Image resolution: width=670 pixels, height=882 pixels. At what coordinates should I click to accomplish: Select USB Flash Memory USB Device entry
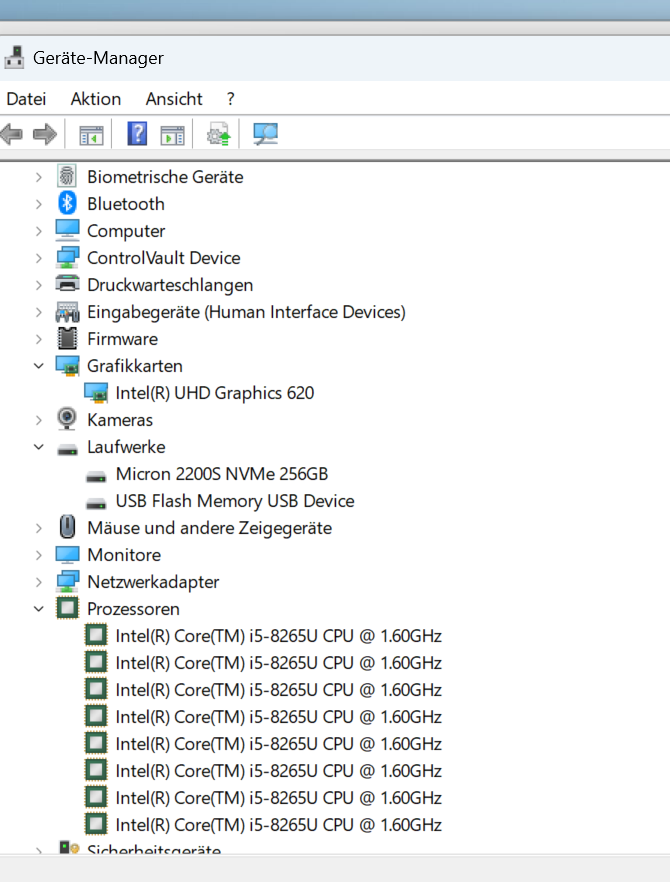(235, 501)
